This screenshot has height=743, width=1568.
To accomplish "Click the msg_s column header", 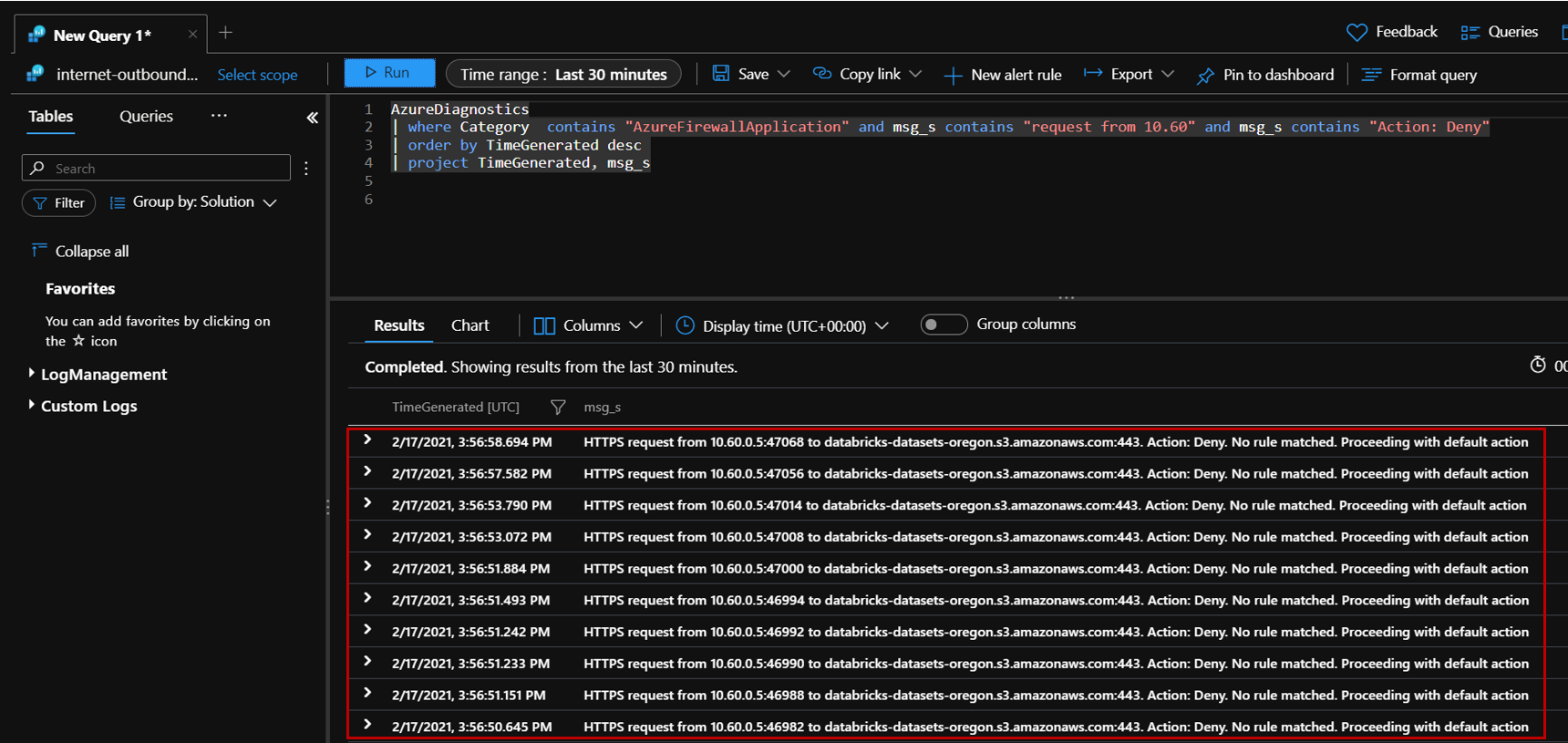I will point(603,408).
